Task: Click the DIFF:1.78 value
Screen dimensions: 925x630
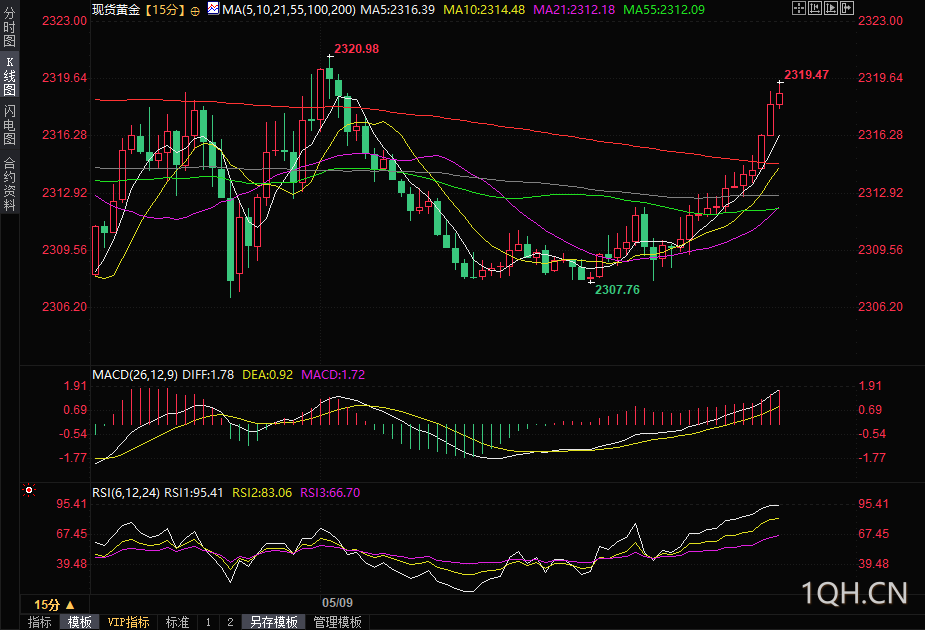Action: (208, 375)
